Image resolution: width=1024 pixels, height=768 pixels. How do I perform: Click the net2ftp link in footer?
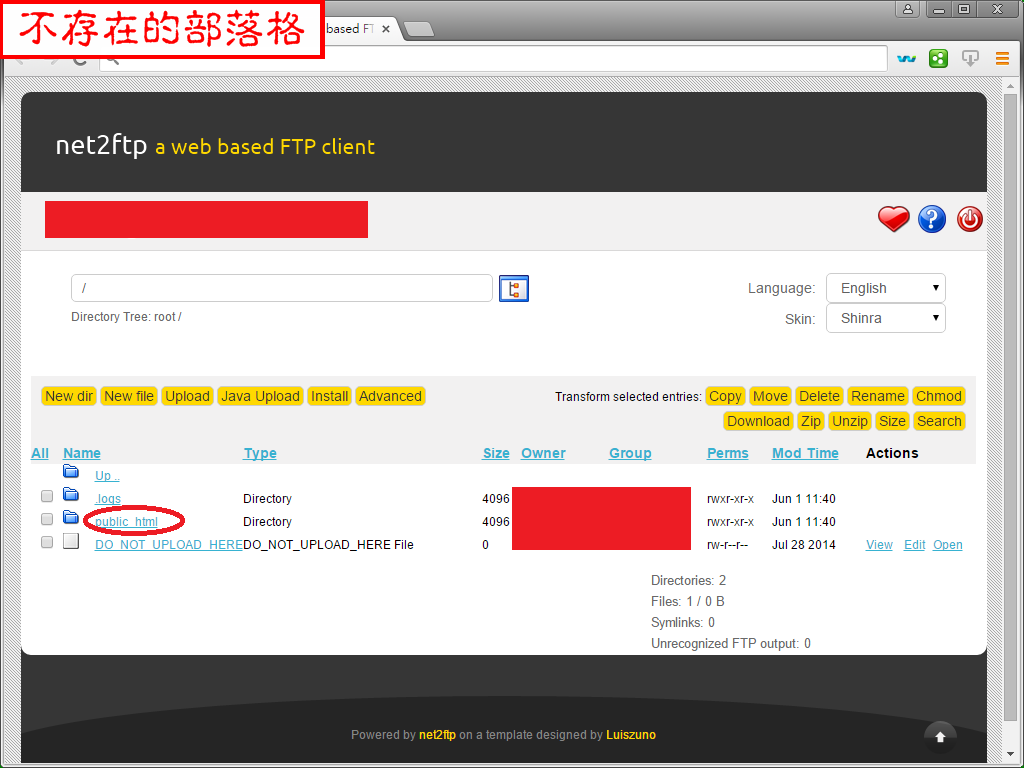437,735
